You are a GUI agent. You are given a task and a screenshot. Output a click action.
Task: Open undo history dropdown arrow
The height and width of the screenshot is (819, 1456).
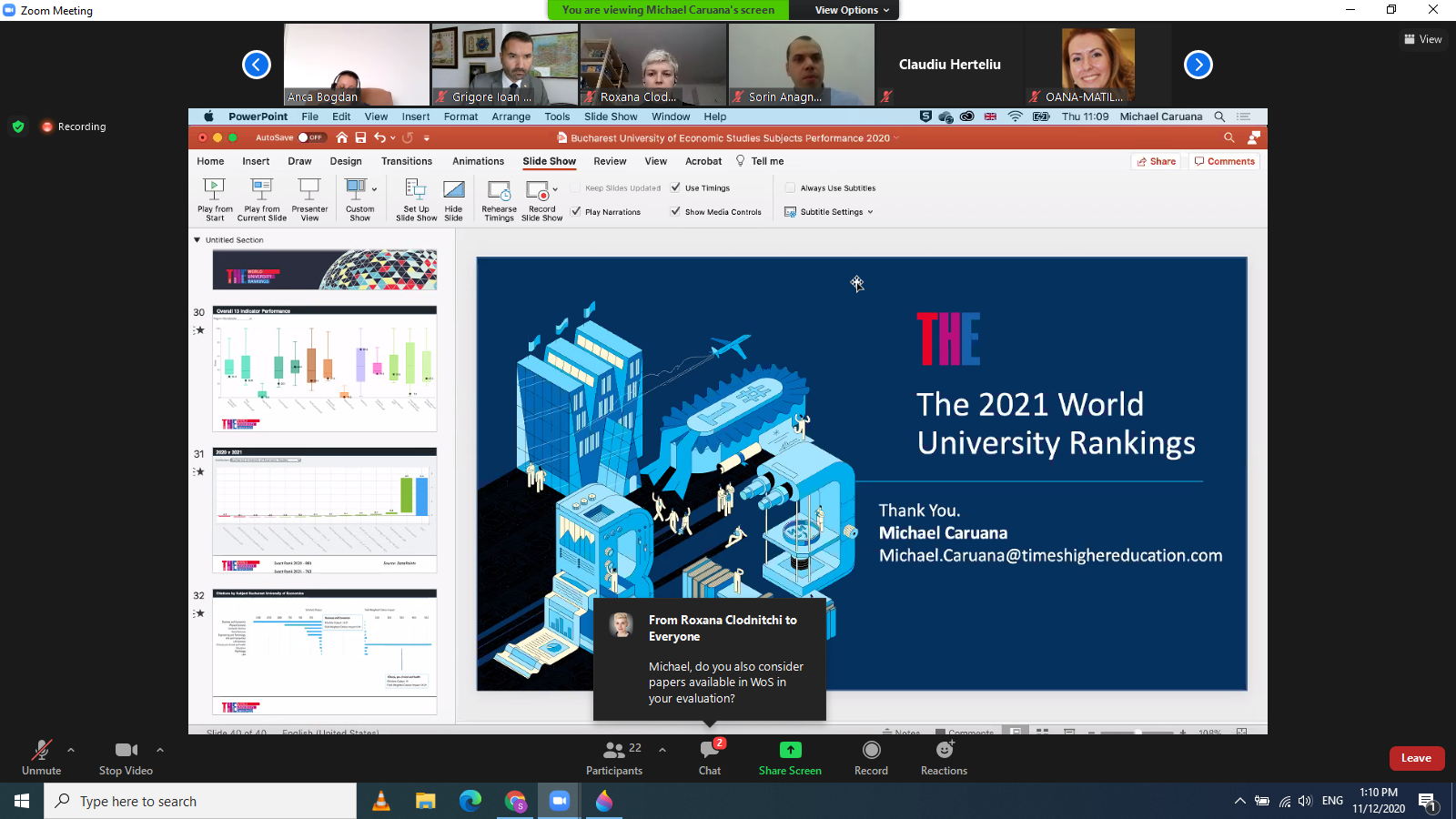(393, 138)
